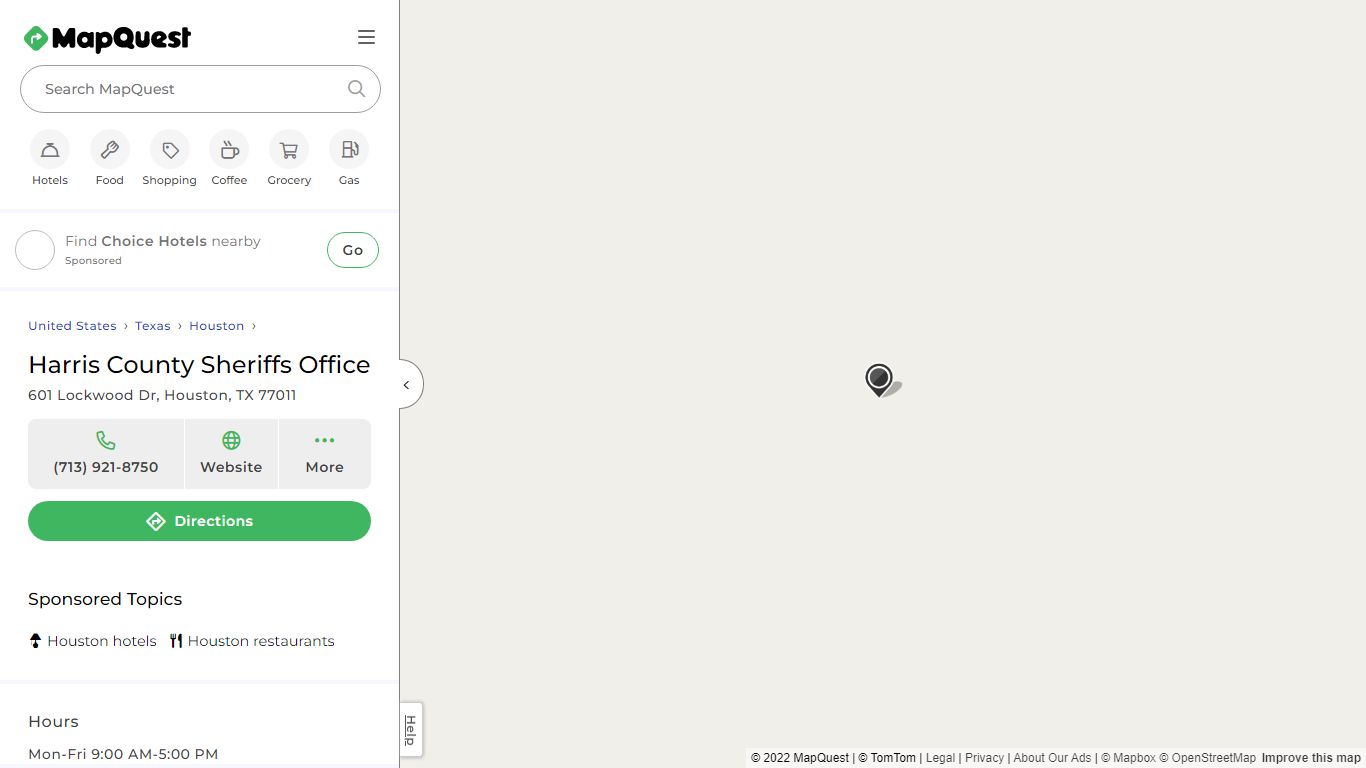Click the Harris County Sheriffs Office heading
The width and height of the screenshot is (1366, 768).
pos(199,364)
